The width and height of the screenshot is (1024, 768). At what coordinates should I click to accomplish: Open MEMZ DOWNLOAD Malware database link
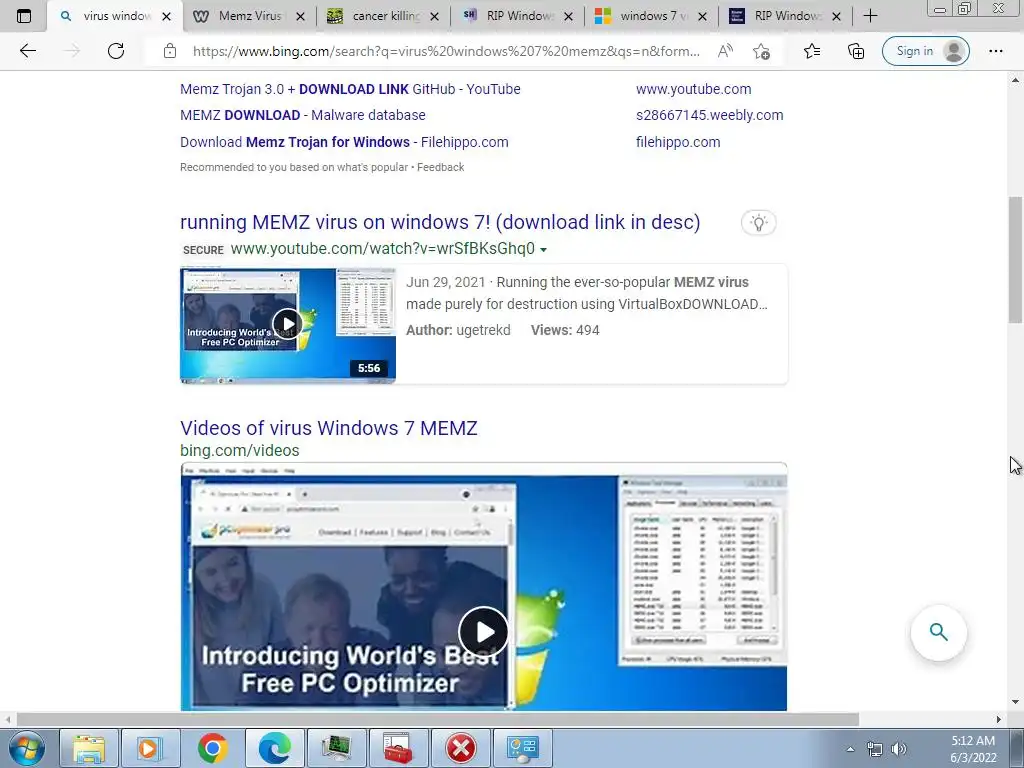click(302, 115)
